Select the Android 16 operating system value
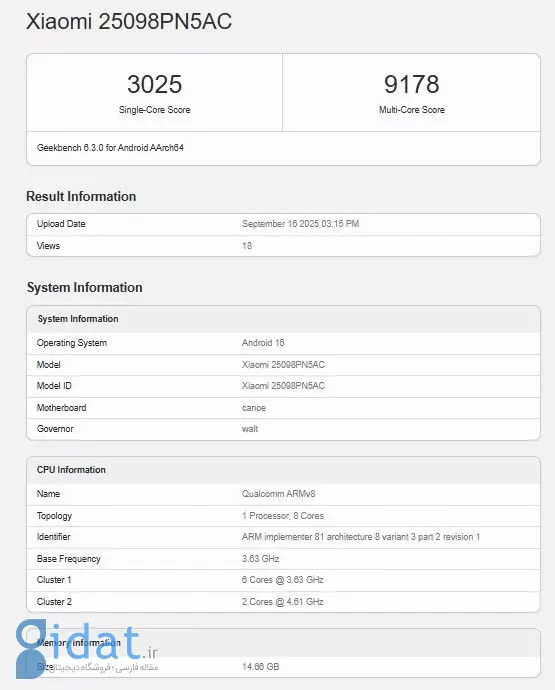 point(263,343)
